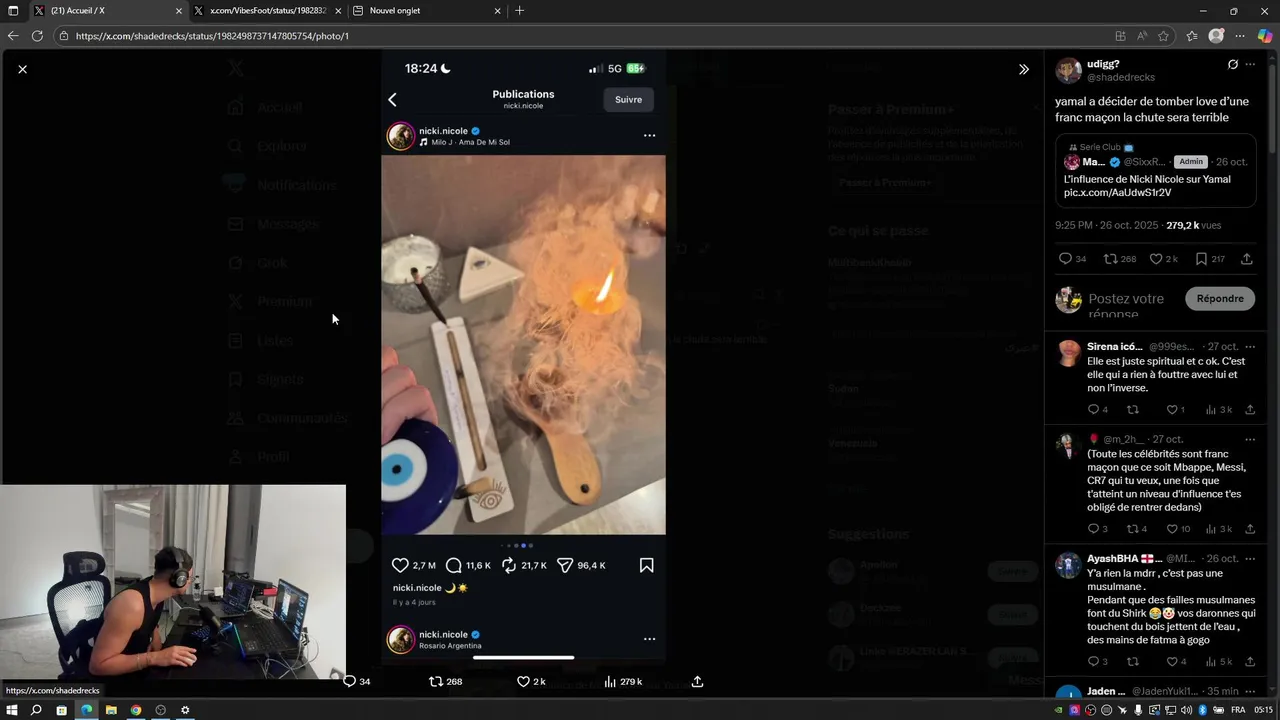Open Read aloud icon in address bar

pos(1142,36)
